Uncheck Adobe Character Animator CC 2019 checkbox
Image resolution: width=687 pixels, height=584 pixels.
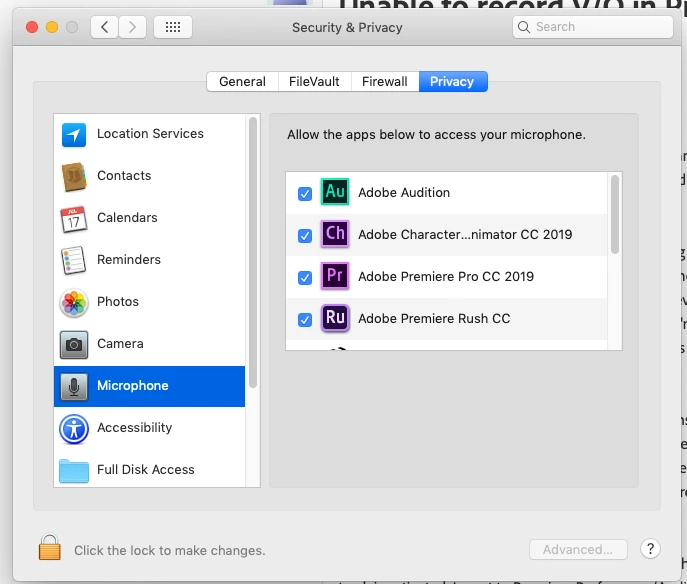pos(305,236)
